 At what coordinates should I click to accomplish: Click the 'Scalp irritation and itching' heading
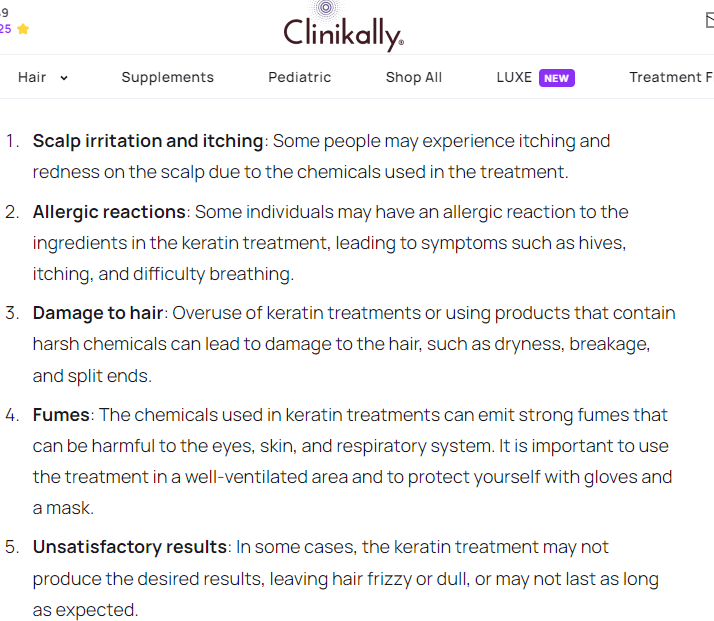[148, 141]
